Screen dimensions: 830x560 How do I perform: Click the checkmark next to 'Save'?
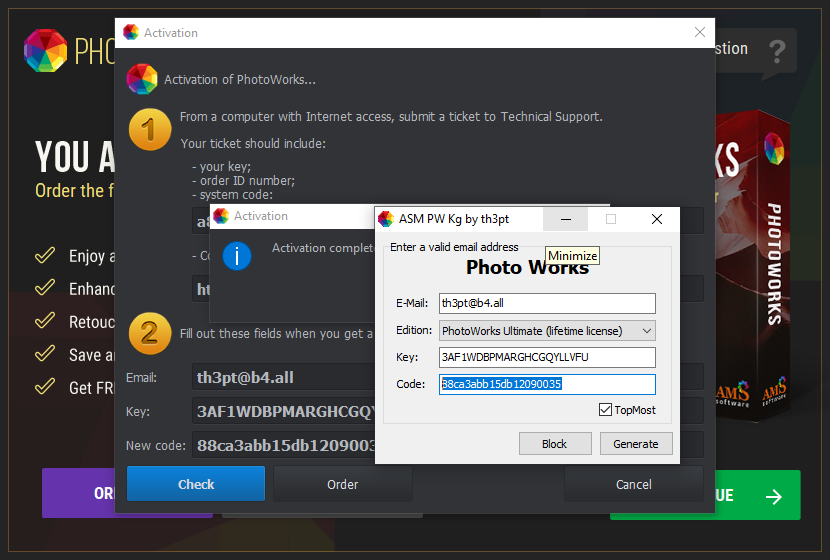click(x=45, y=353)
